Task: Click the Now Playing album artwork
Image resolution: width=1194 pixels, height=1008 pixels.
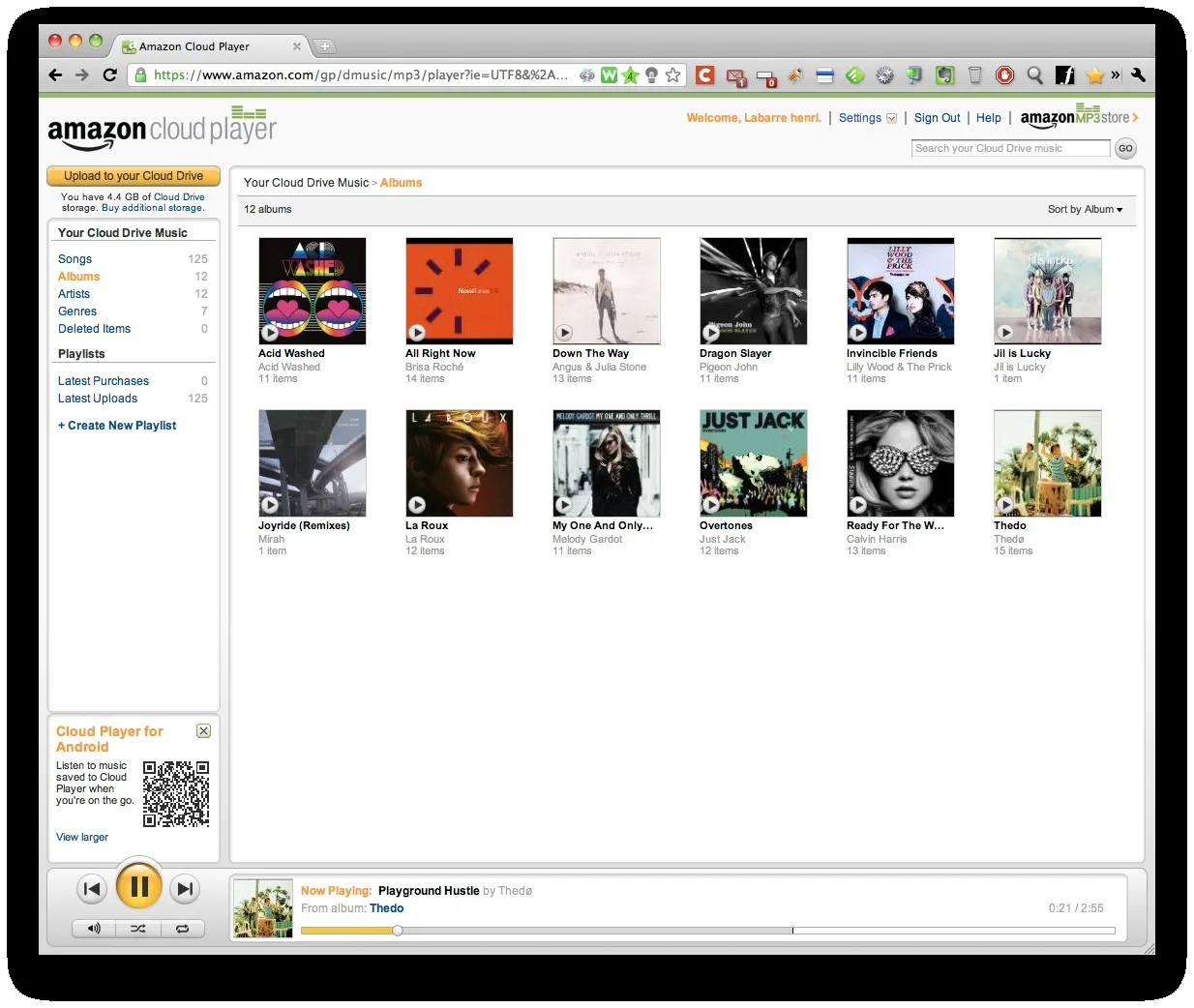Action: coord(263,908)
